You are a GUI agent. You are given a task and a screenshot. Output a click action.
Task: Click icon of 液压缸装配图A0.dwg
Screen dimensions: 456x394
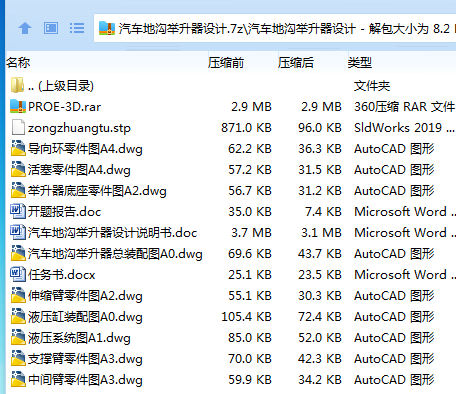click(x=18, y=316)
